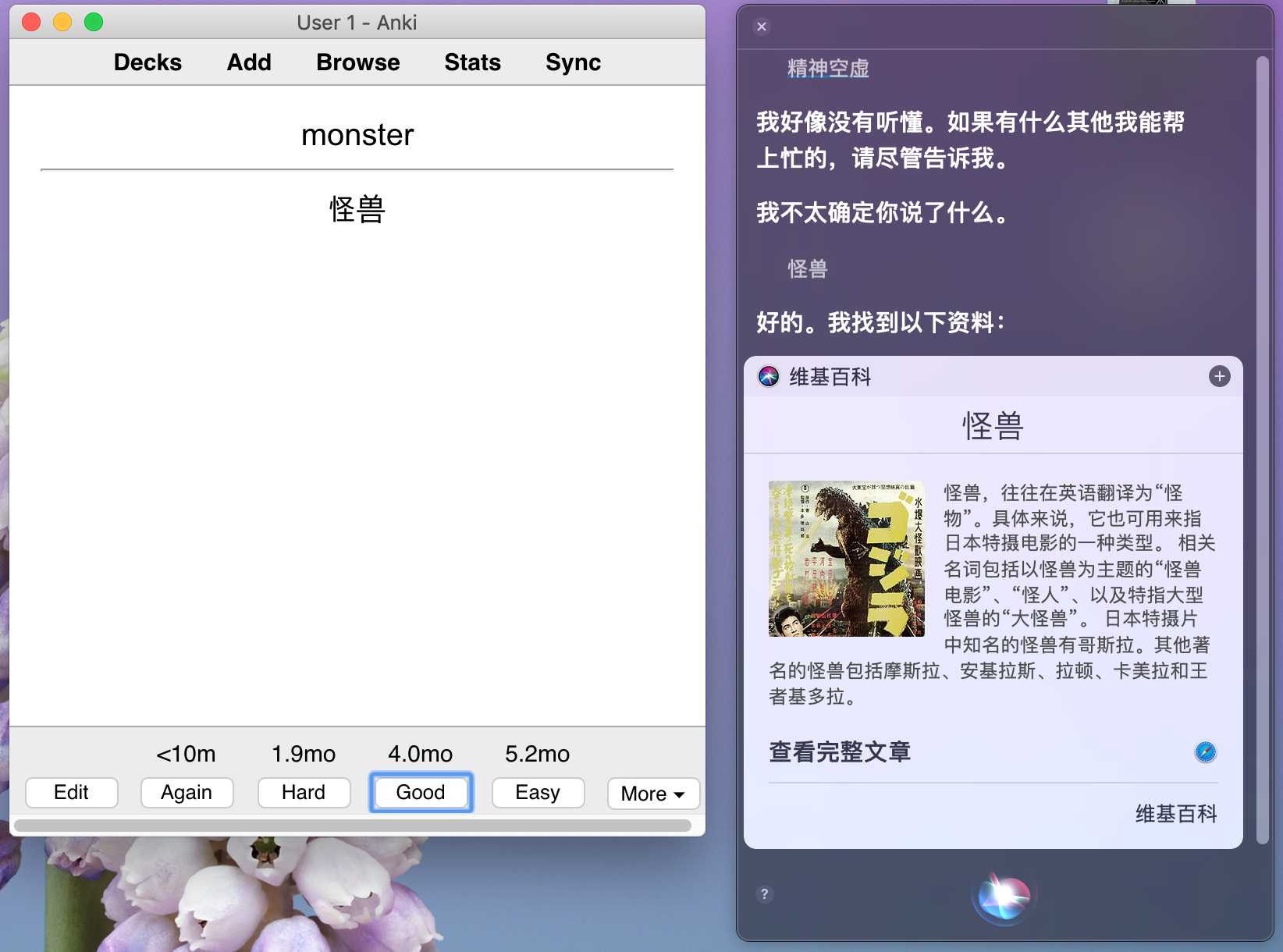Pin Wikipedia result with plus icon
Viewport: 1283px width, 952px height.
tap(1220, 376)
